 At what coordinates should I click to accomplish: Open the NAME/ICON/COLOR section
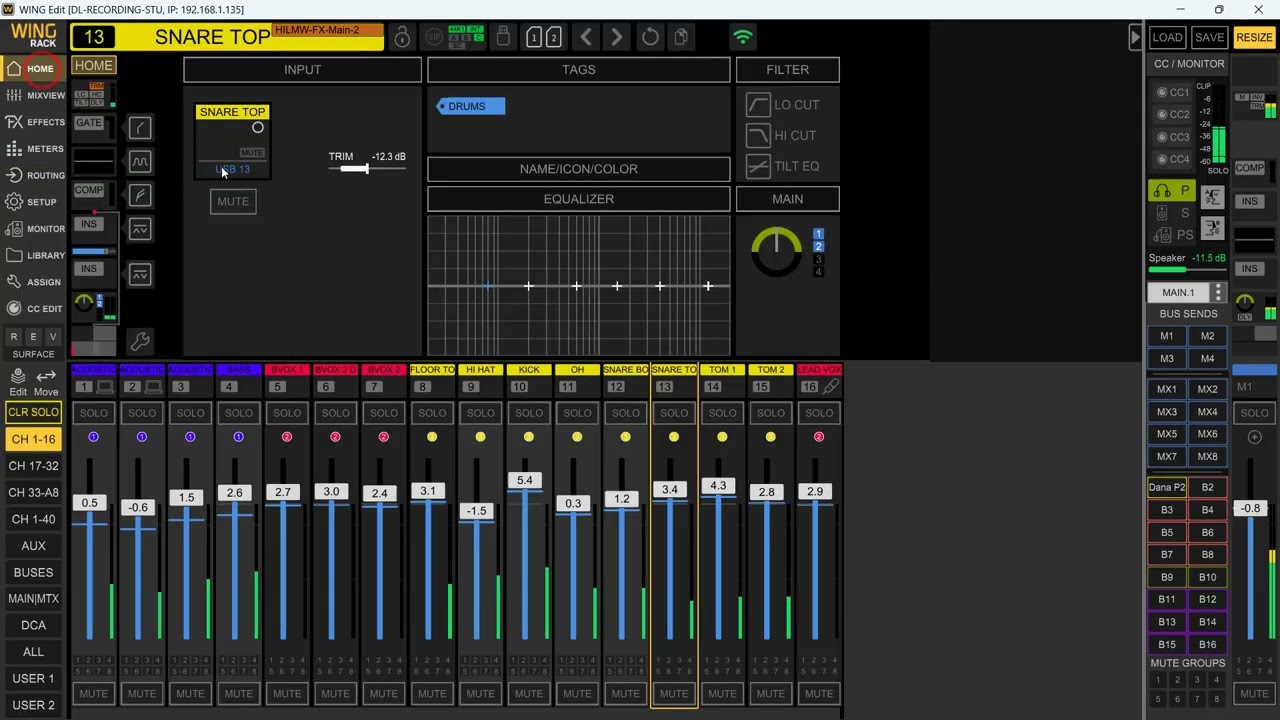pyautogui.click(x=578, y=169)
